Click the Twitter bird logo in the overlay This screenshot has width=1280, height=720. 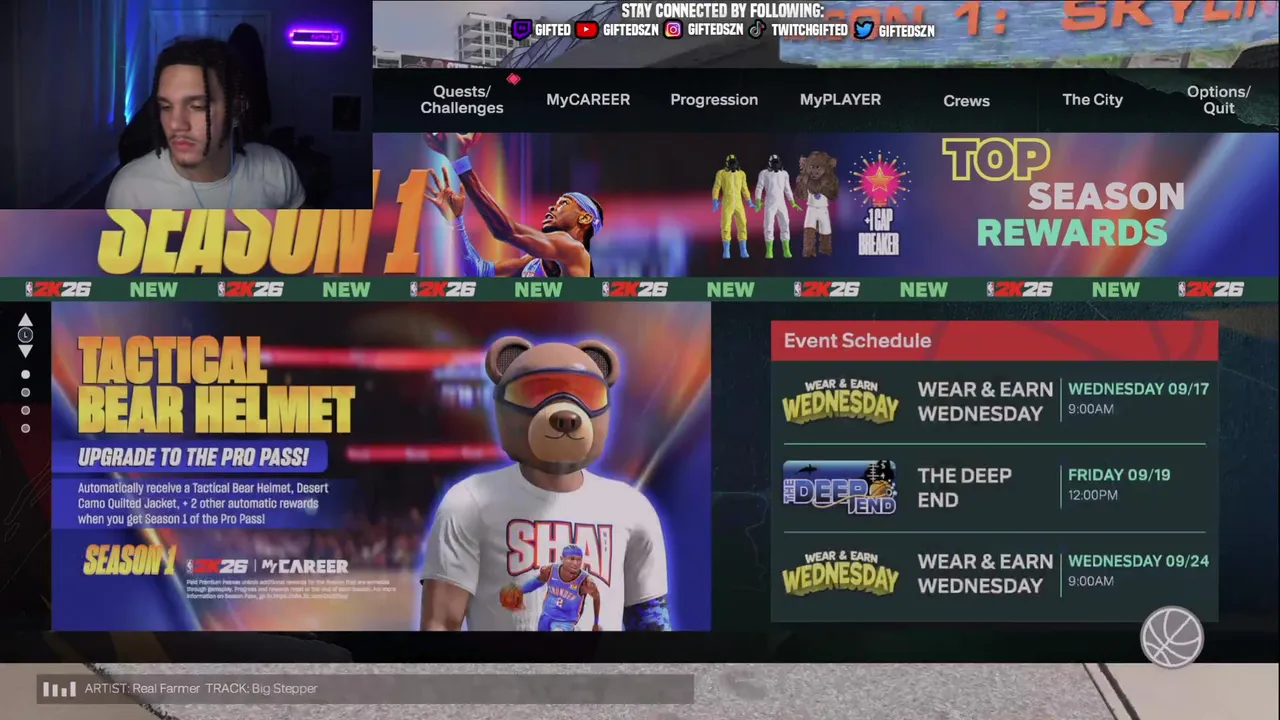(864, 30)
